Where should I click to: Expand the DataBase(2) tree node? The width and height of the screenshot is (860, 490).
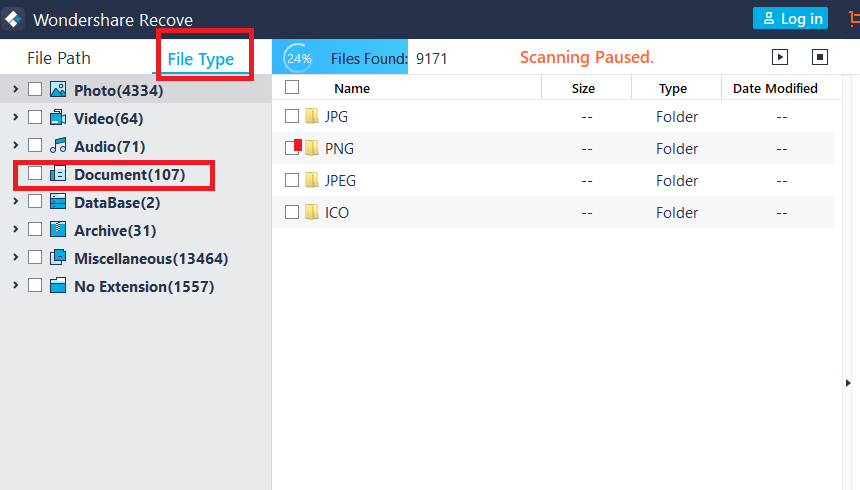pyautogui.click(x=15, y=201)
